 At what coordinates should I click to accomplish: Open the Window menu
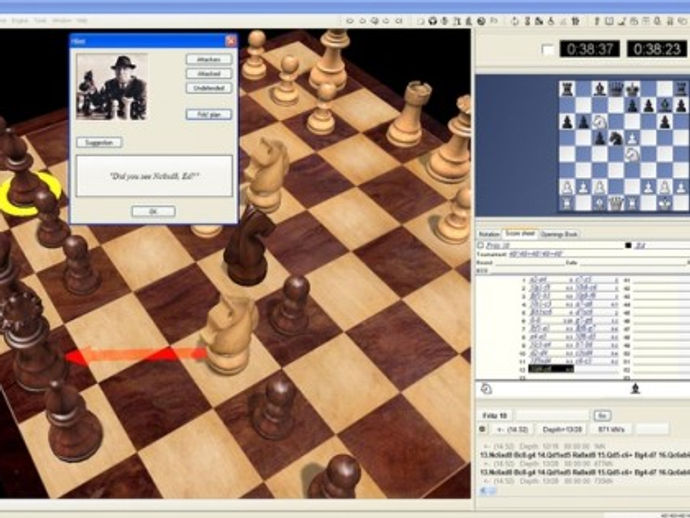tap(62, 21)
